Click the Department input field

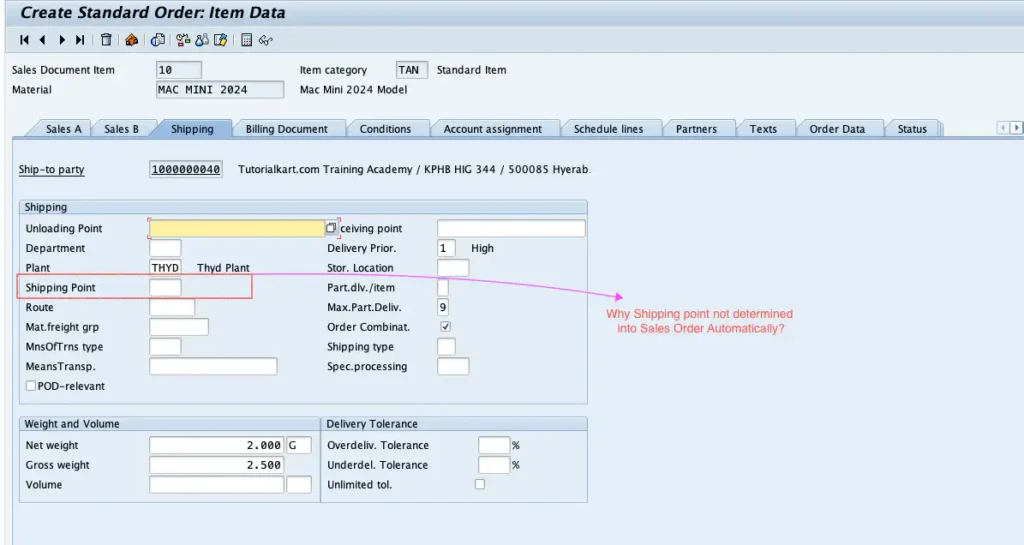tap(165, 248)
